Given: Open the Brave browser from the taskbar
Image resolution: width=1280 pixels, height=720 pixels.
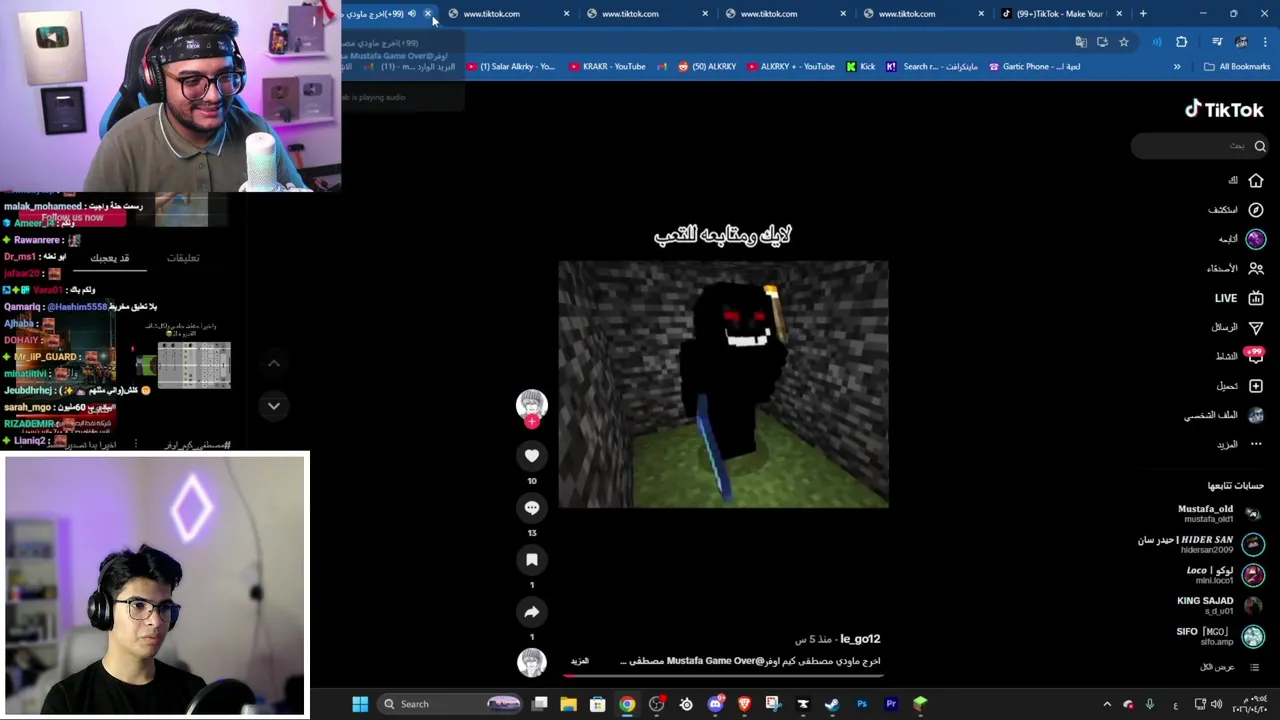Looking at the screenshot, I should tap(744, 704).
